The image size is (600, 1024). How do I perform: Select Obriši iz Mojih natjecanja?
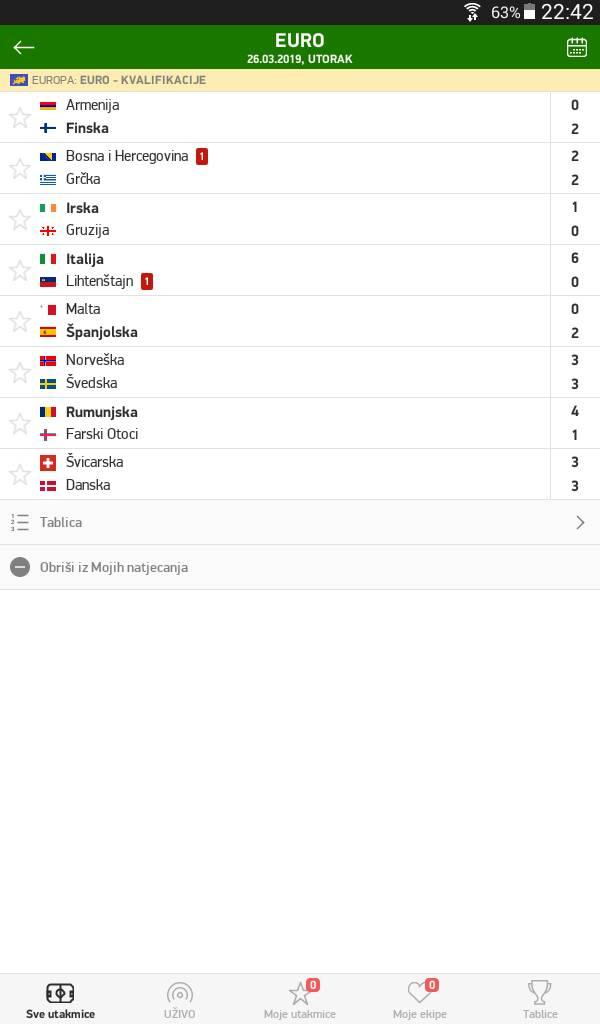(x=114, y=568)
